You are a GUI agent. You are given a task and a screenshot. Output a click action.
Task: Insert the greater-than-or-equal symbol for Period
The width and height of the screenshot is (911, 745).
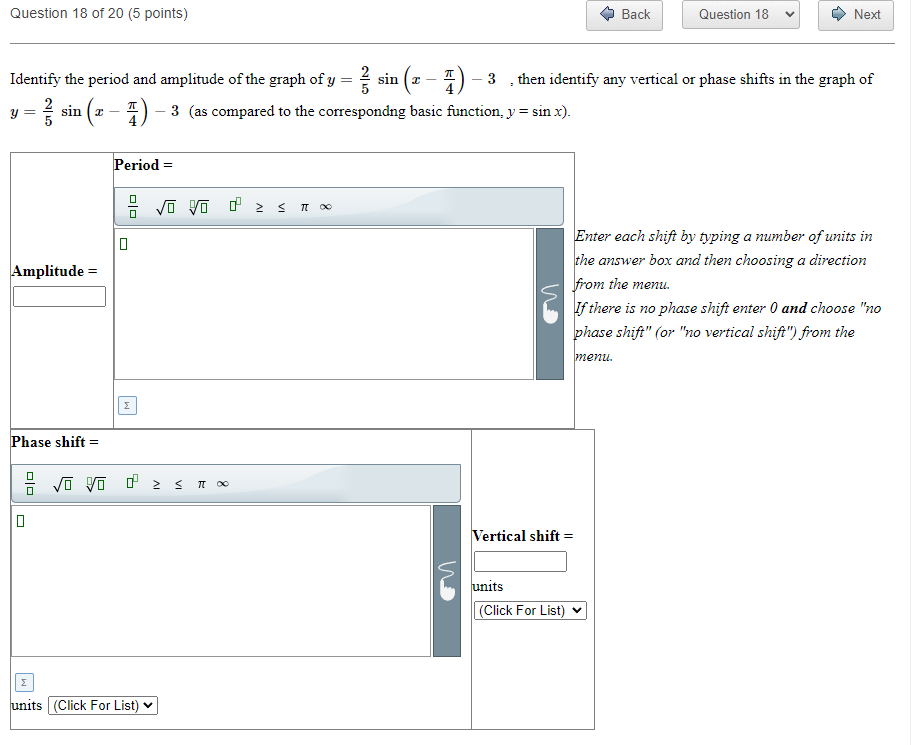coord(260,206)
